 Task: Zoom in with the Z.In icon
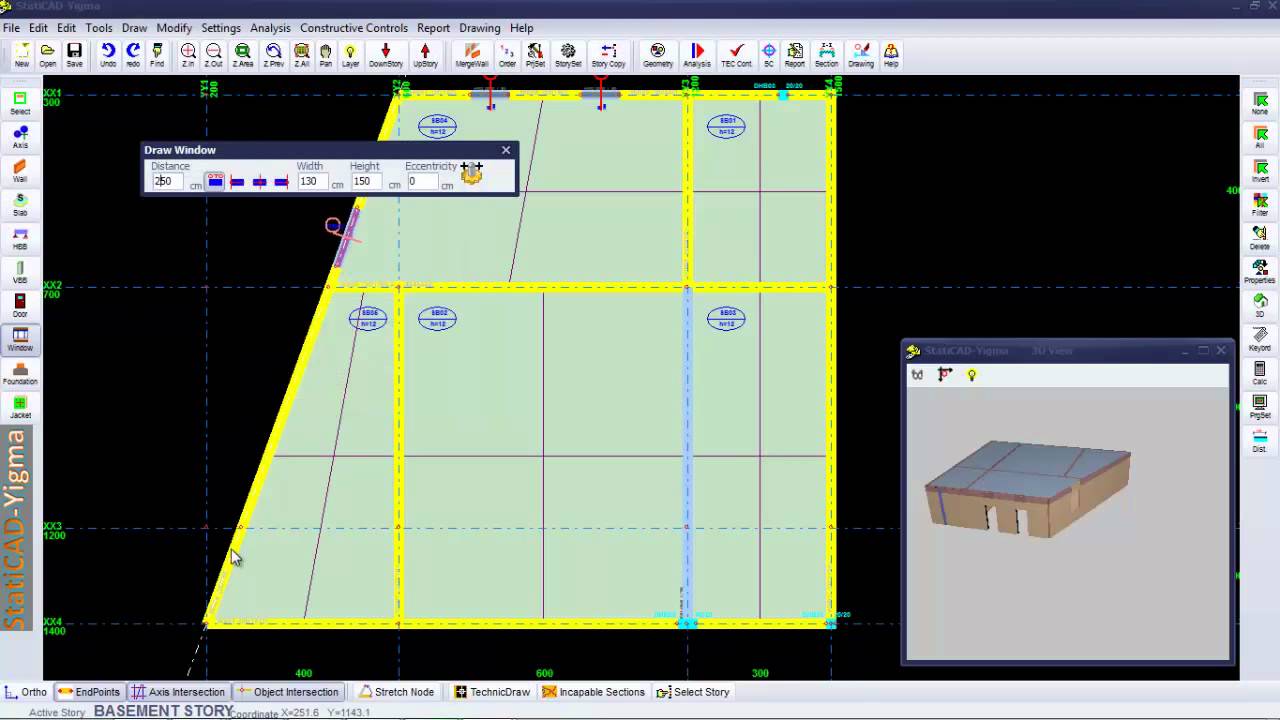[188, 55]
